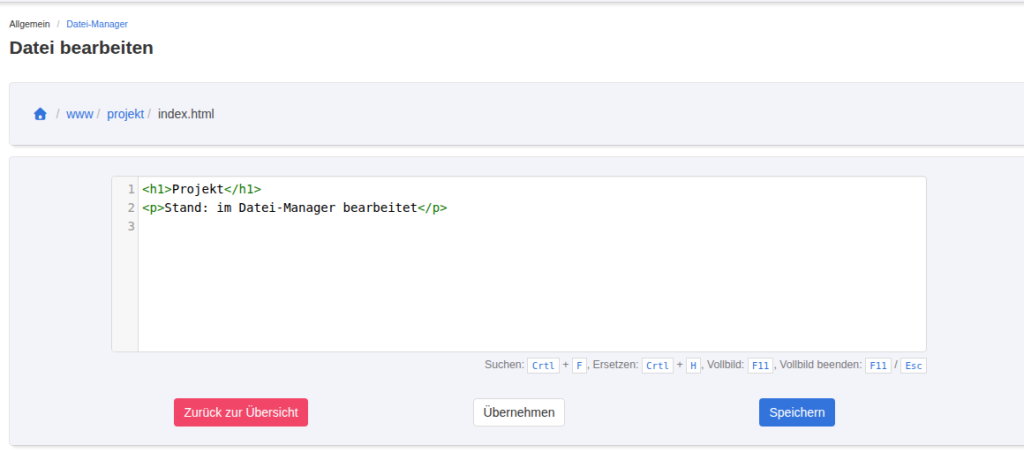Screen dimensions: 1024x453
Task: Click line number 2 in the gutter
Action: tap(131, 208)
